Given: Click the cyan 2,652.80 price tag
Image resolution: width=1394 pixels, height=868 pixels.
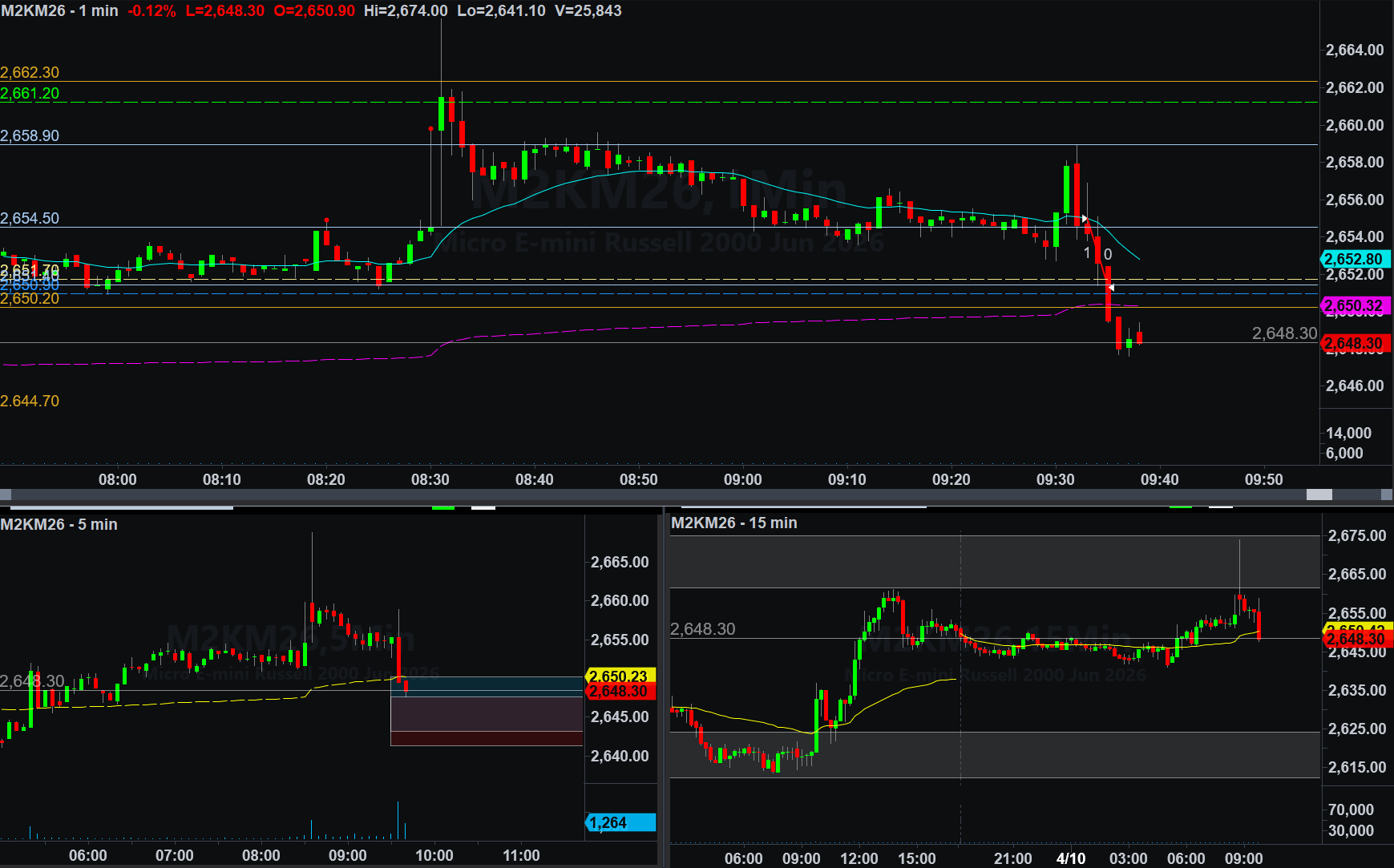Looking at the screenshot, I should tap(1354, 259).
